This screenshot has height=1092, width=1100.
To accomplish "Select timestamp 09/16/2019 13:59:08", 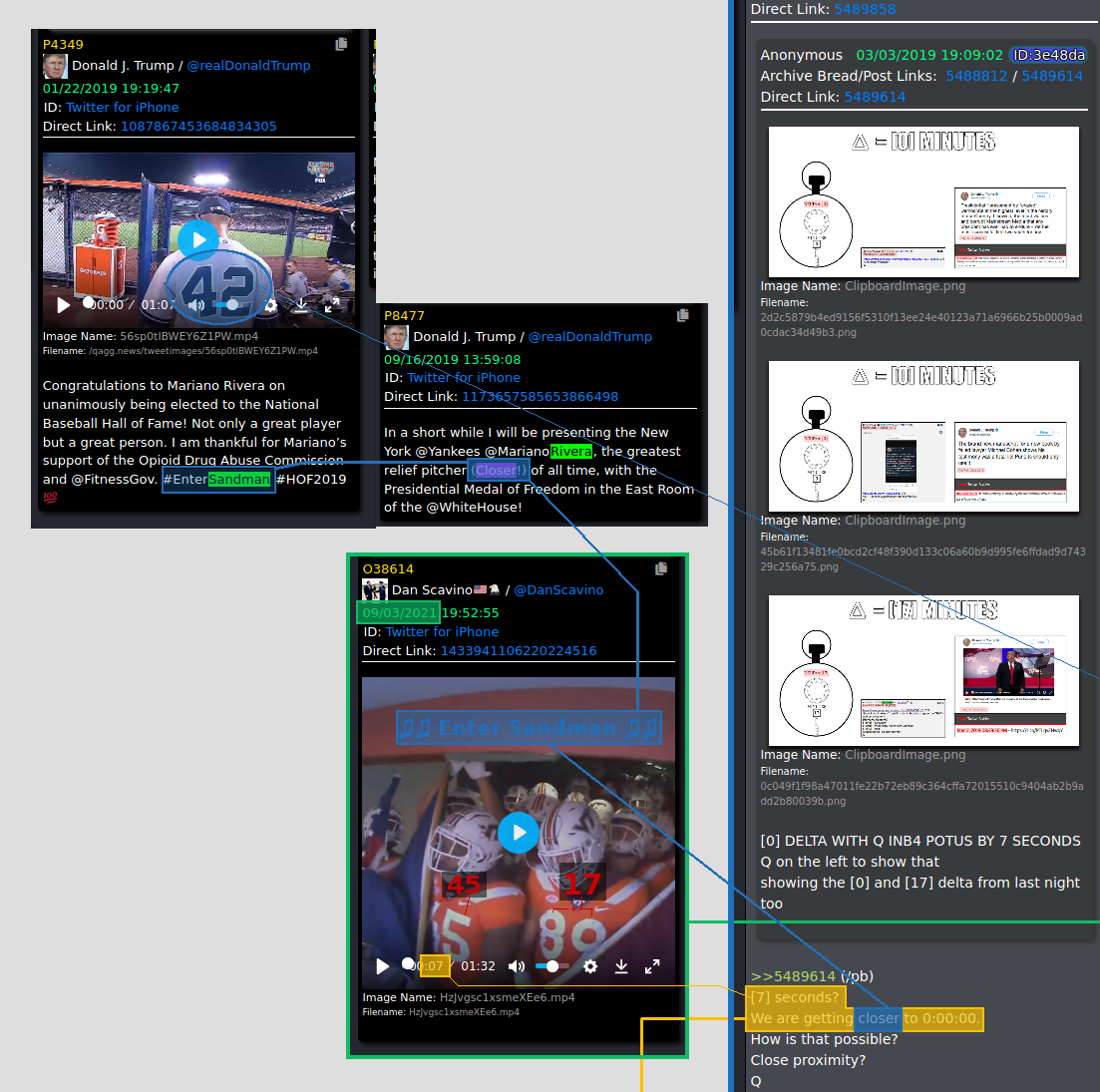I will click(x=453, y=360).
